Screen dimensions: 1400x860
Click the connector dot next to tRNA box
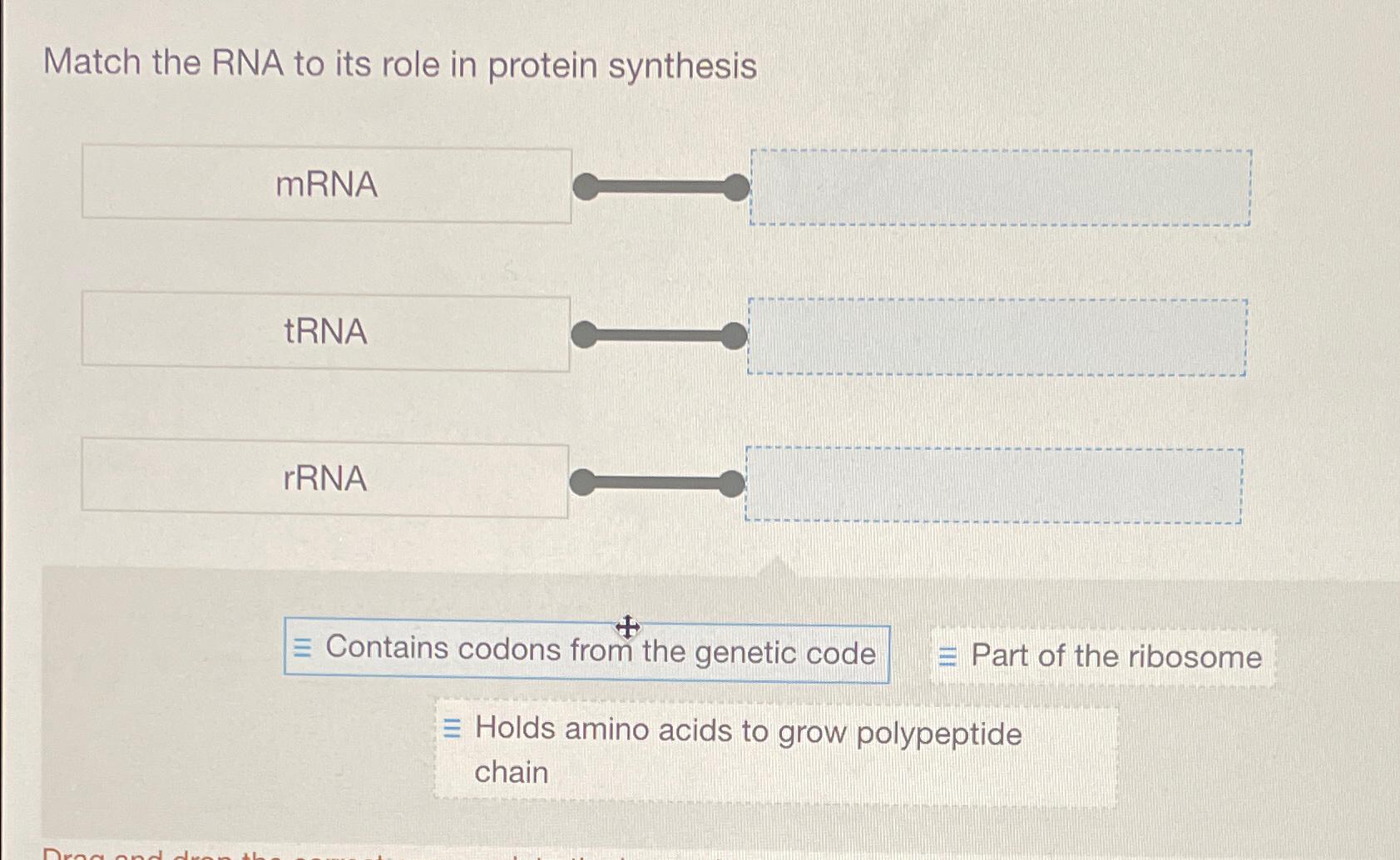[584, 334]
